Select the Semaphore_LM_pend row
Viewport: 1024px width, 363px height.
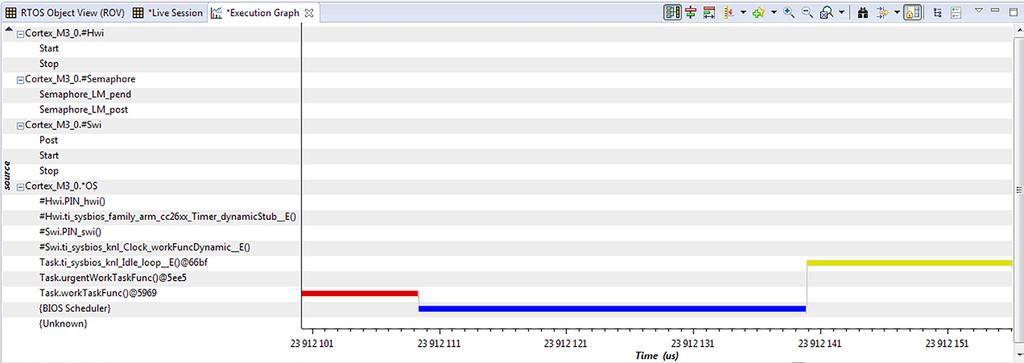click(85, 95)
